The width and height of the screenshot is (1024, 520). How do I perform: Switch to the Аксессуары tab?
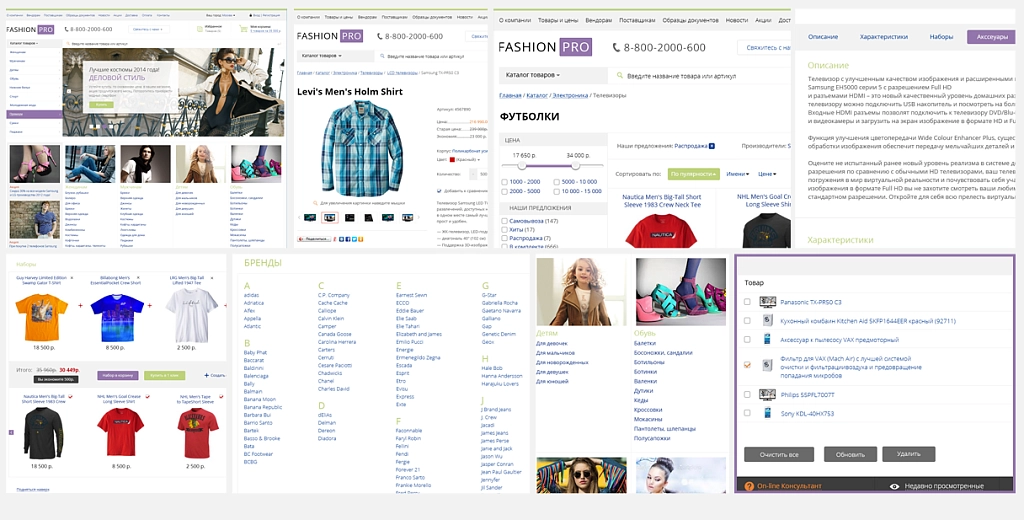(x=991, y=37)
